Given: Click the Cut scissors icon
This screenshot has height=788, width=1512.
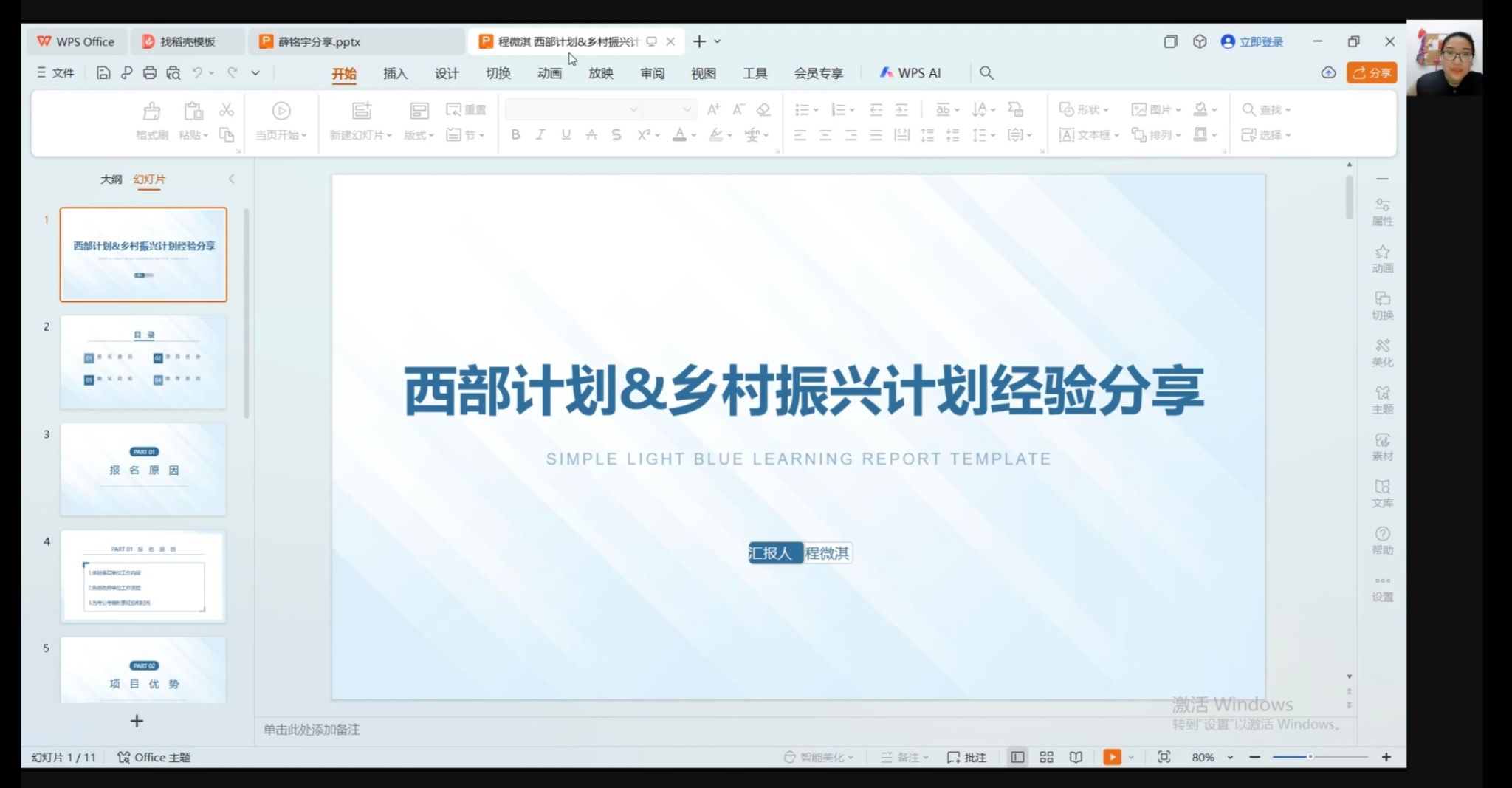Looking at the screenshot, I should coord(227,110).
